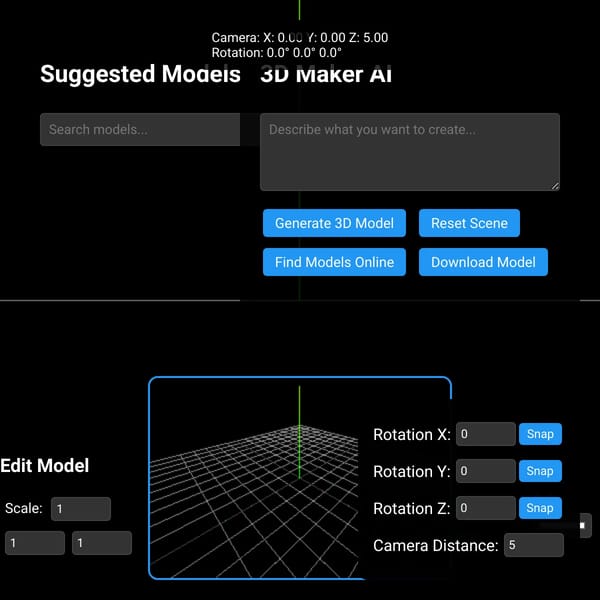The height and width of the screenshot is (600, 600).
Task: Select the Rotation X input field
Action: [x=486, y=434]
